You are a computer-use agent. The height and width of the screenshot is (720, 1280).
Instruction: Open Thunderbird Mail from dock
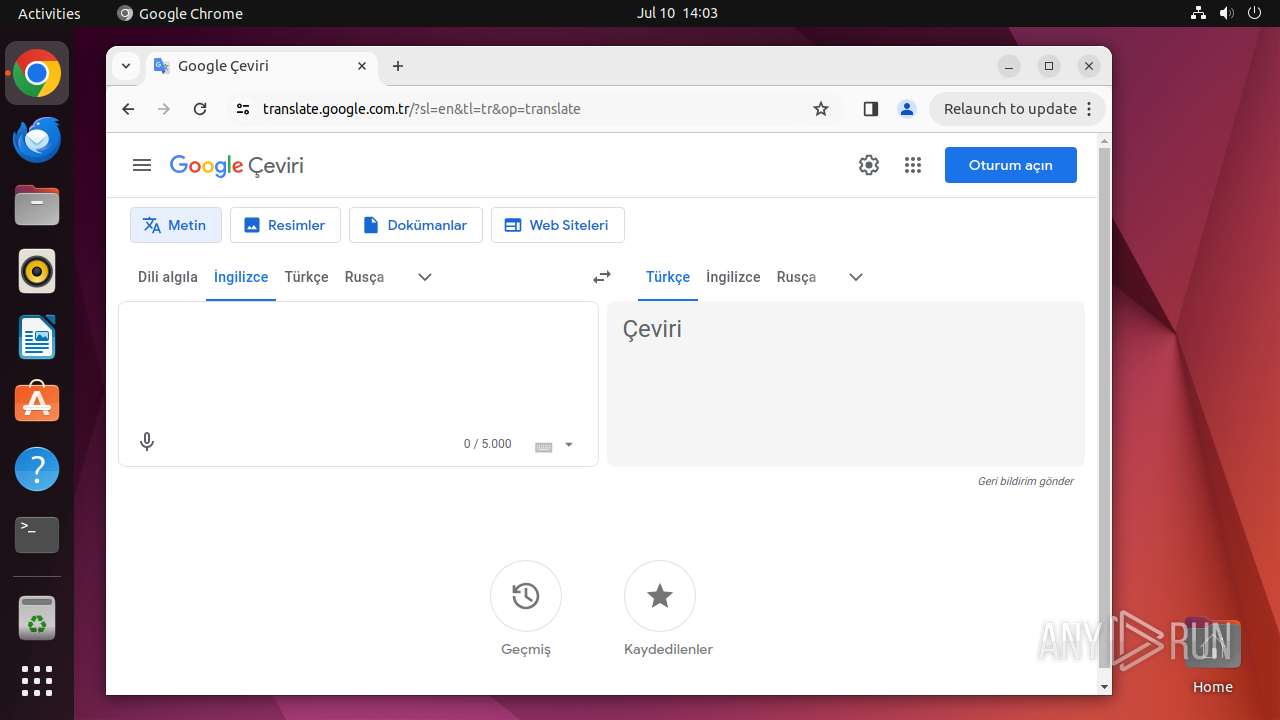click(37, 139)
